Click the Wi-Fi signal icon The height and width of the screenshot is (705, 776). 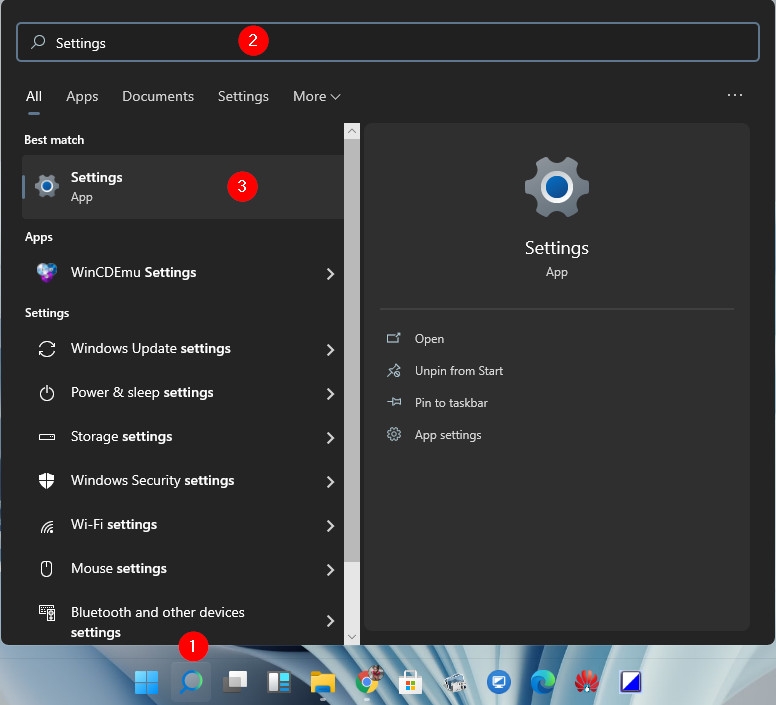[47, 527]
